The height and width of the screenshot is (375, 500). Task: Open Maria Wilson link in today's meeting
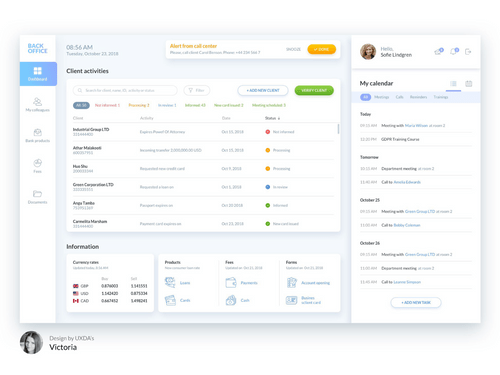(416, 126)
